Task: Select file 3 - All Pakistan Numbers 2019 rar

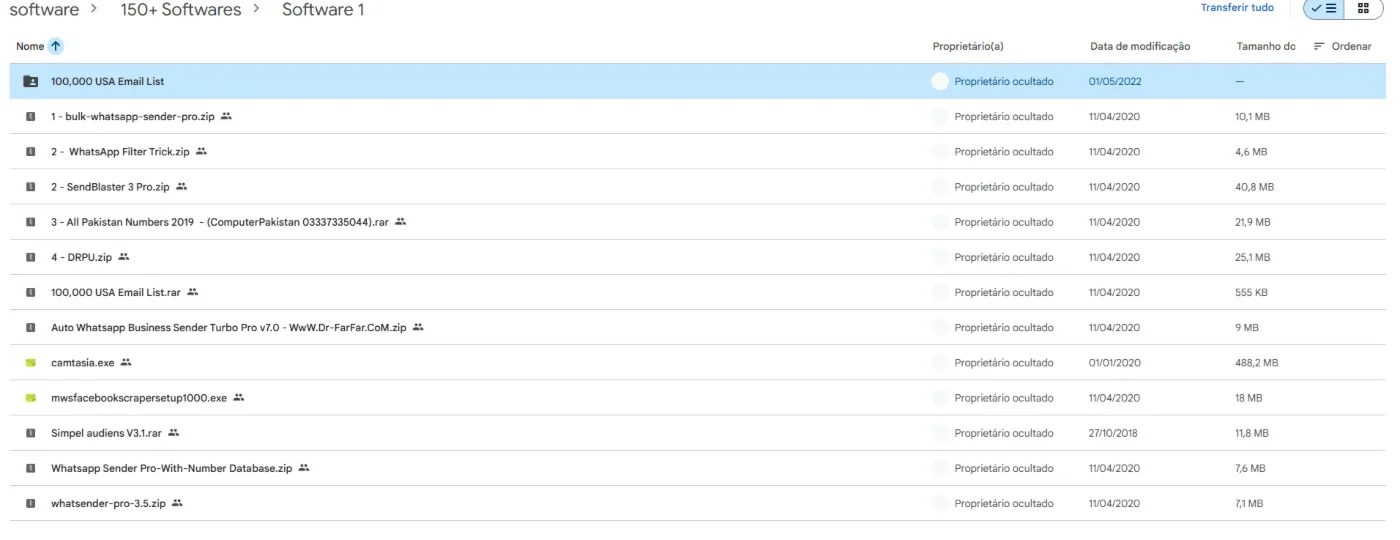Action: tap(697, 222)
